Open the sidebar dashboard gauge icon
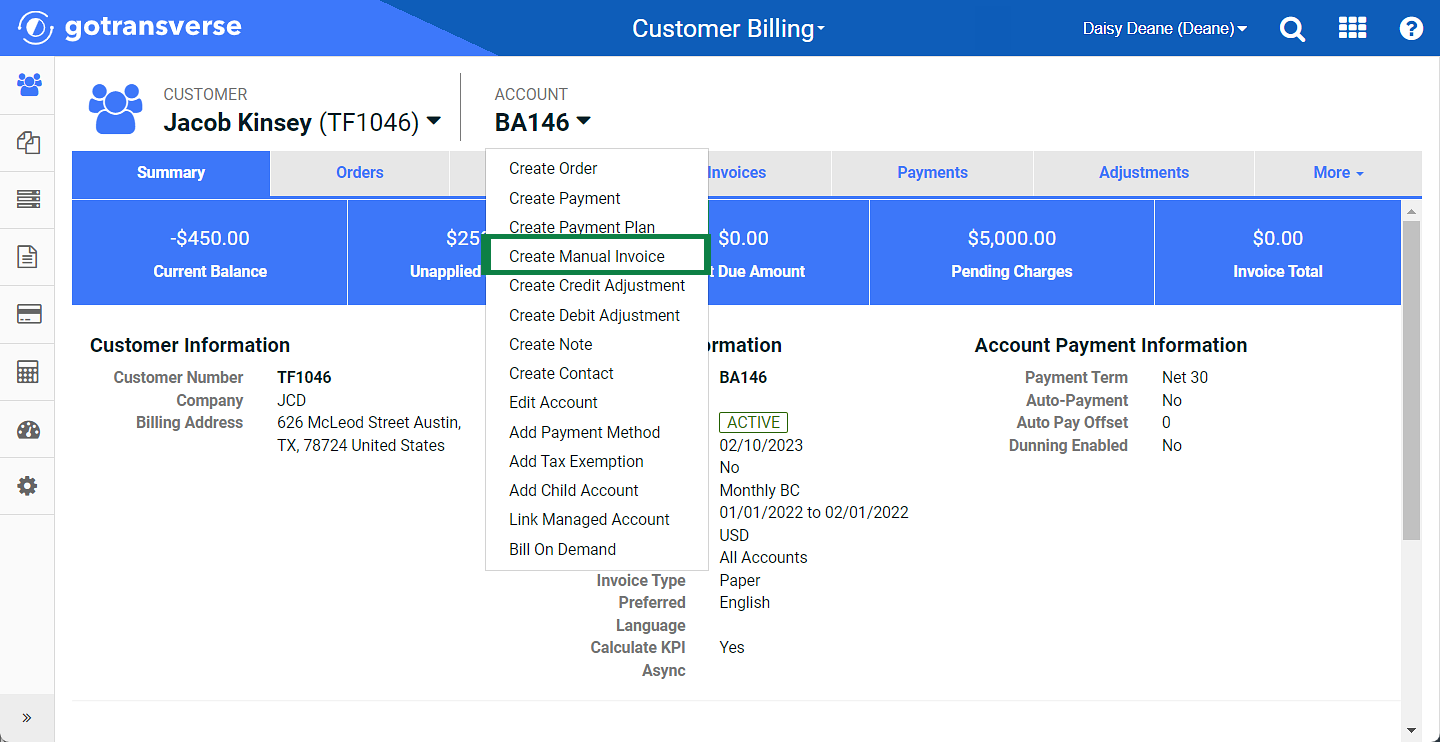 [28, 430]
